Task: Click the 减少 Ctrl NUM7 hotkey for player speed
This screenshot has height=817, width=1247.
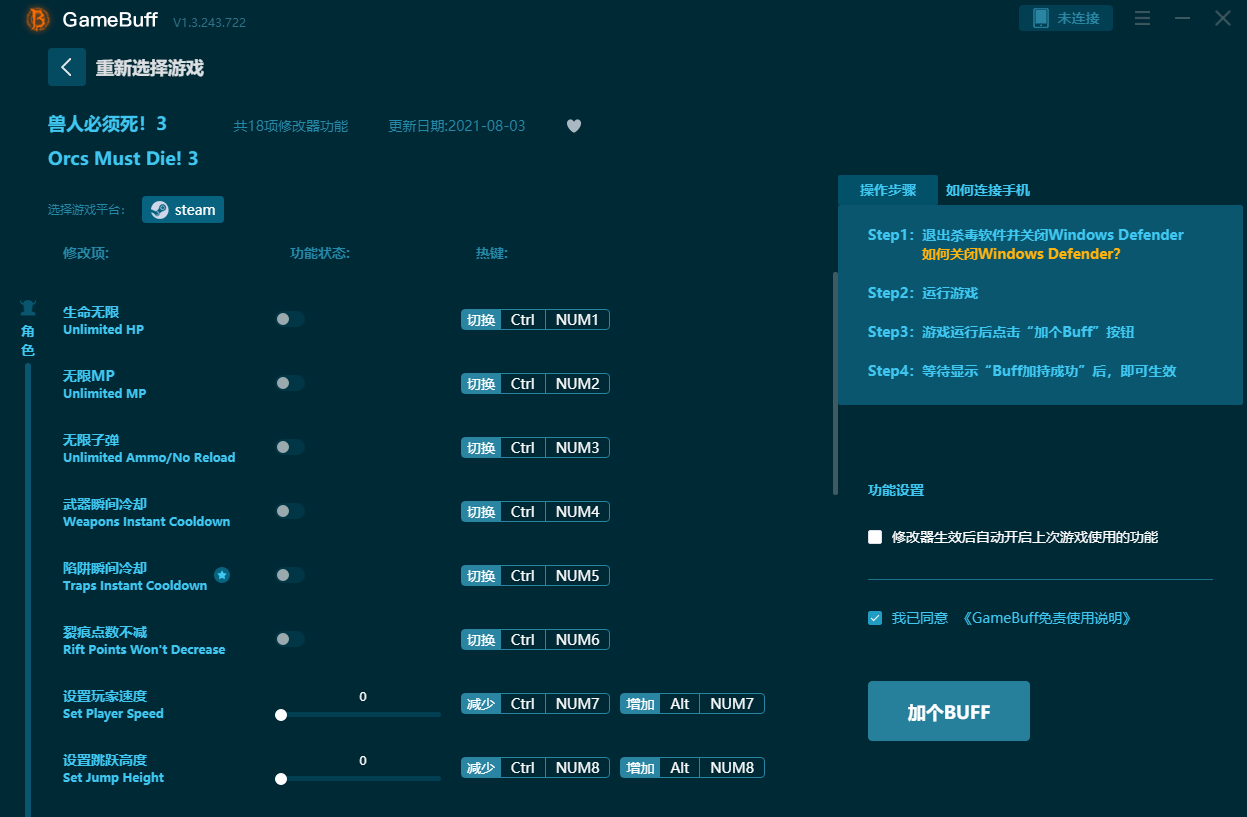Action: 535,704
